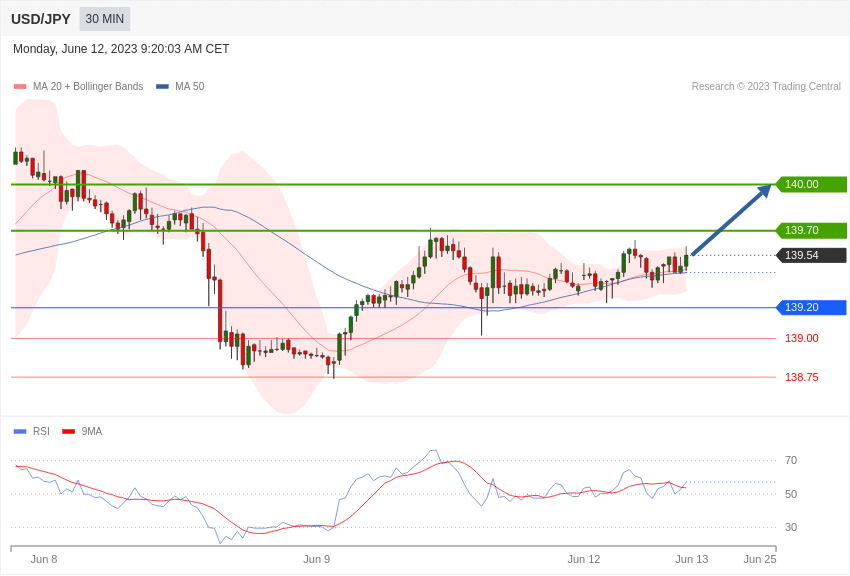Click the Trading Central copyright text
The image size is (850, 576).
tap(766, 87)
